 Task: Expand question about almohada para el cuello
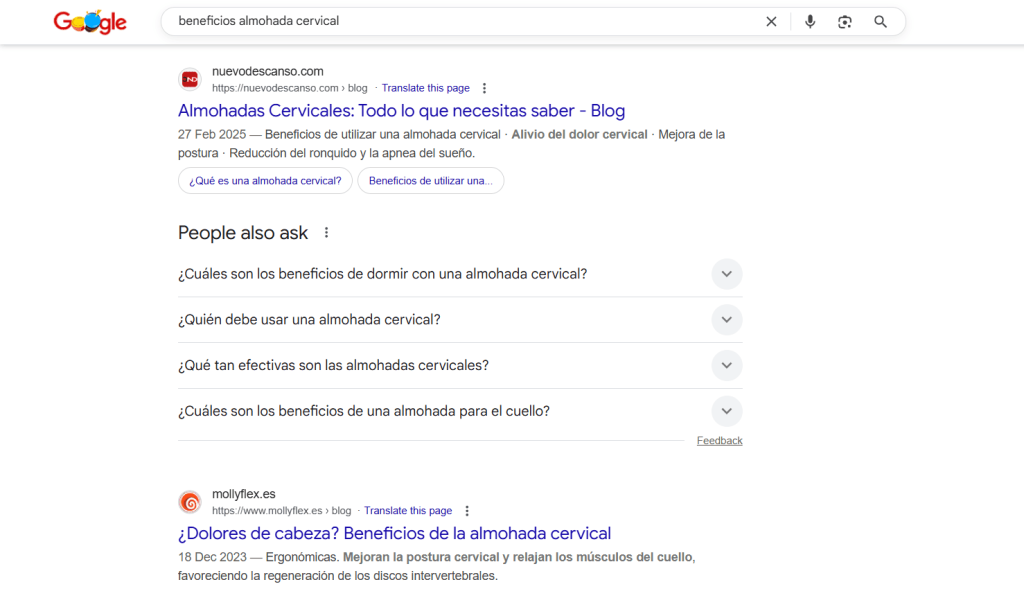coord(727,411)
